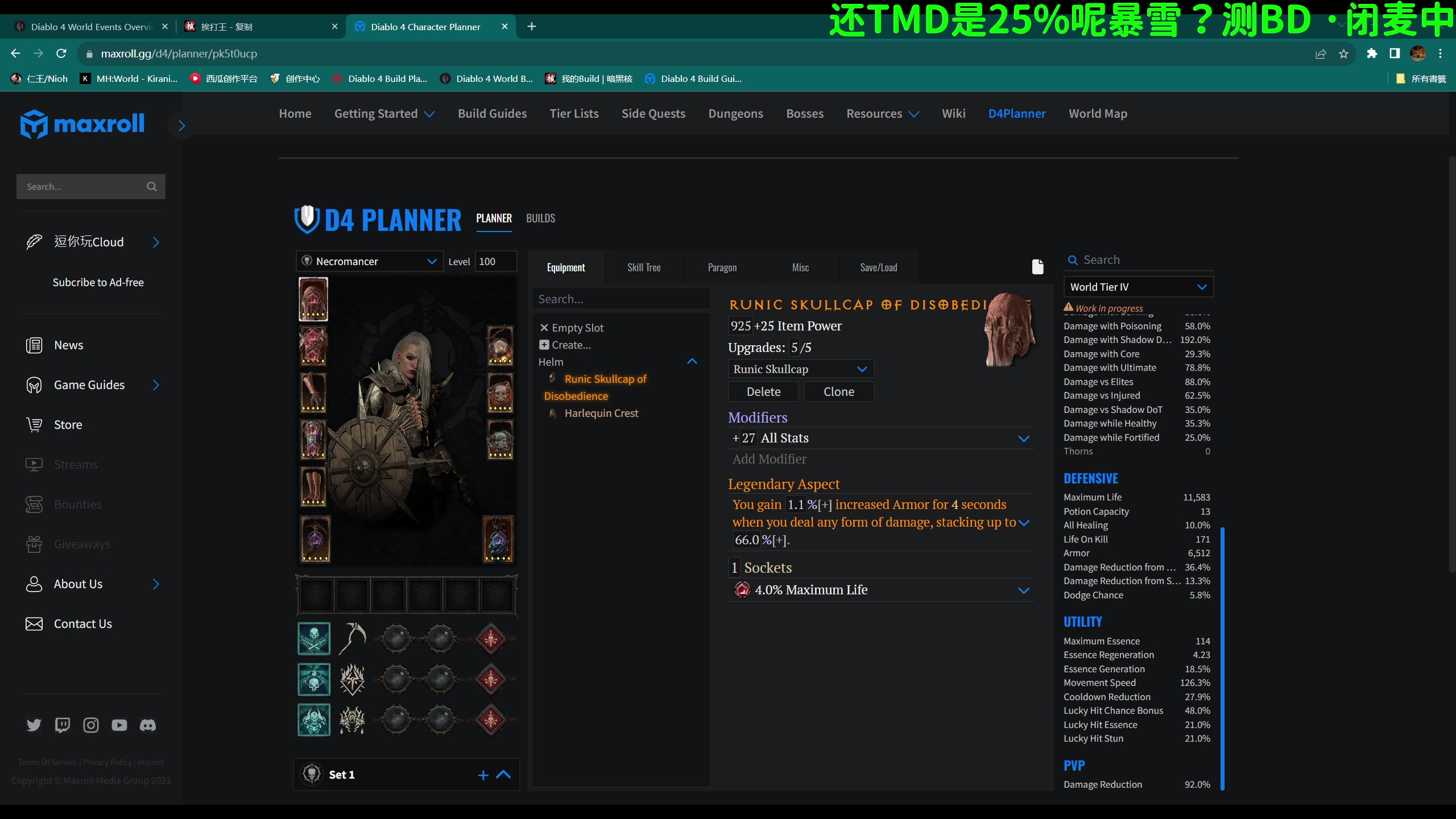
Task: Open the News sidebar link
Action: coord(68,345)
